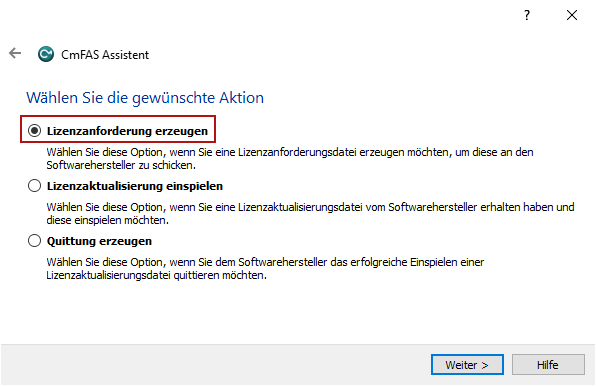Select the Lizenzanforderung erzeugen radio button
The height and width of the screenshot is (386, 596).
click(x=34, y=131)
